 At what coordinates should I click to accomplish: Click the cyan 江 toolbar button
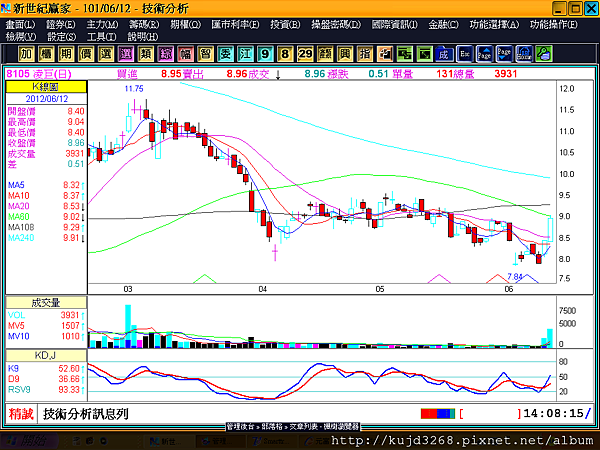[x=245, y=54]
